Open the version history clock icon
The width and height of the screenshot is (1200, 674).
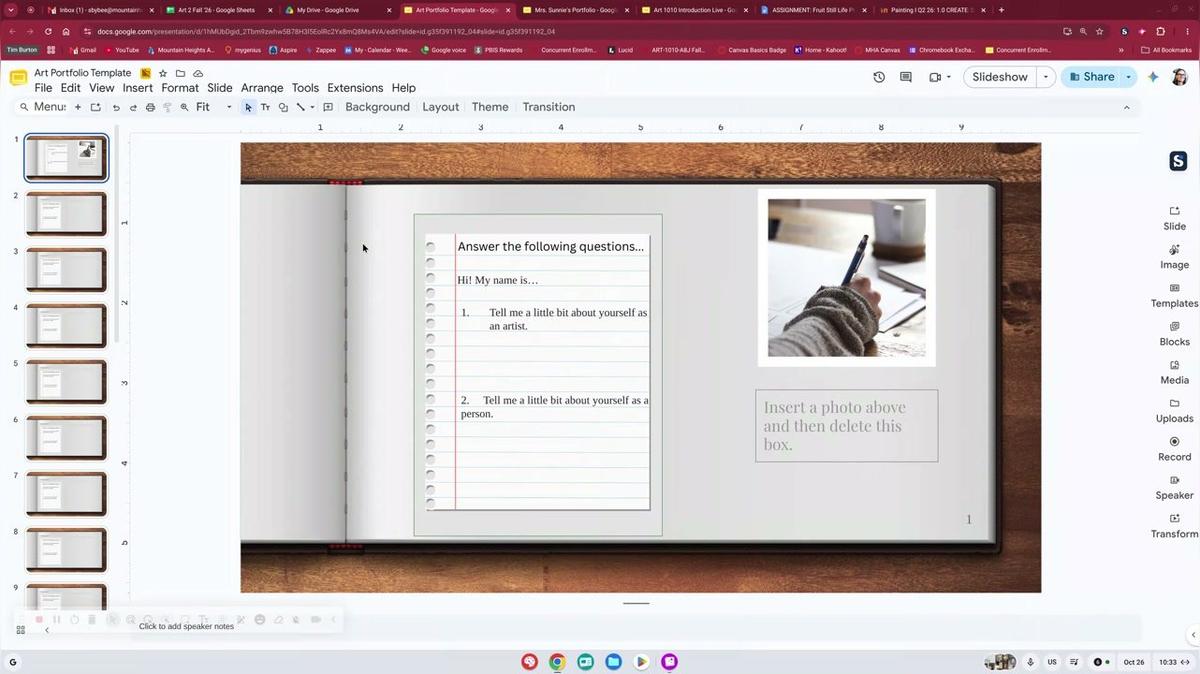[x=879, y=77]
